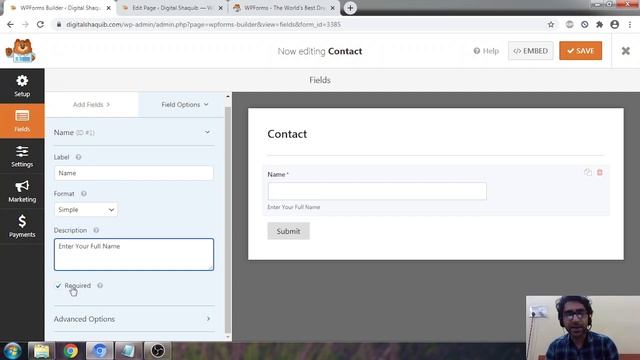Open the Help link
The width and height of the screenshot is (640, 360).
click(486, 51)
